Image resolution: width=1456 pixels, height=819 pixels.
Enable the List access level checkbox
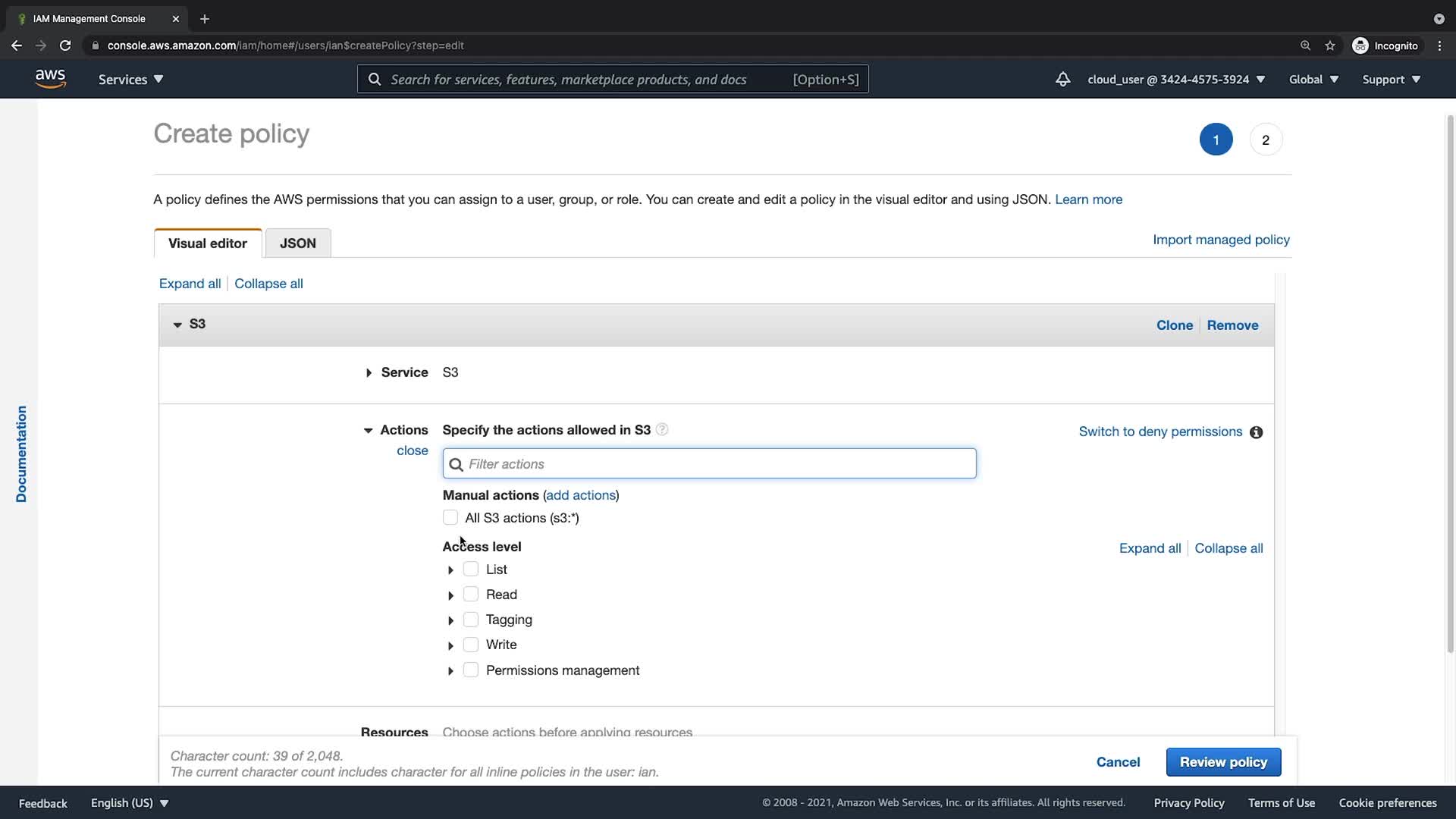tap(471, 570)
